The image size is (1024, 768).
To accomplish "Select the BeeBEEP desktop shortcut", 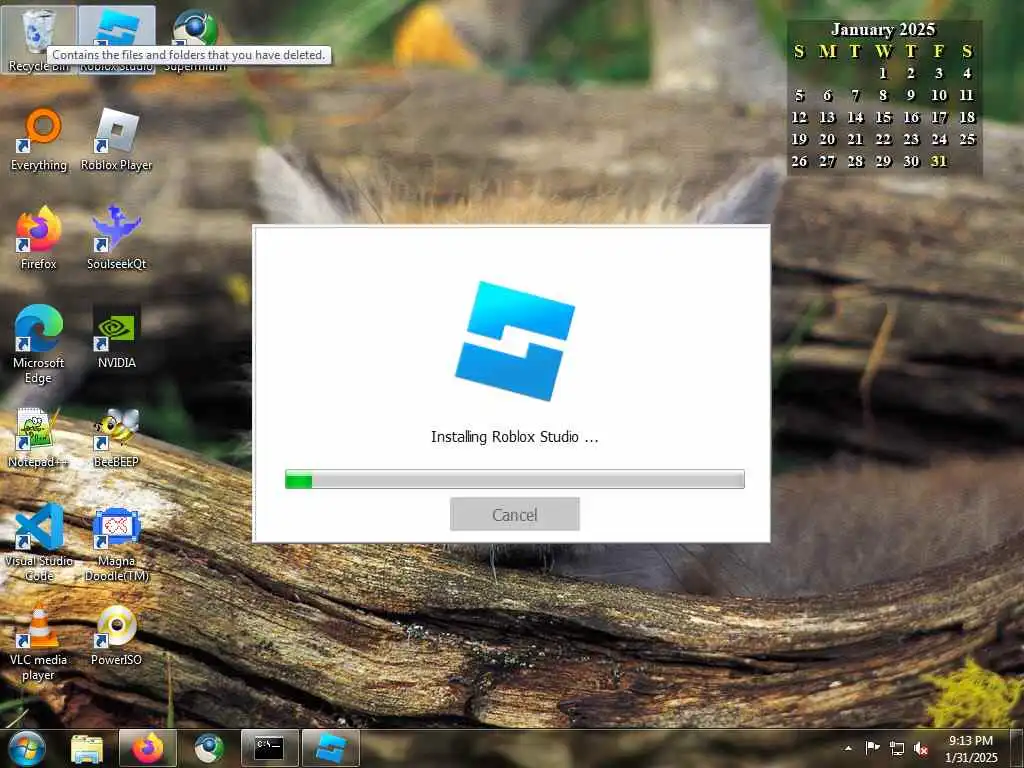I will (117, 438).
